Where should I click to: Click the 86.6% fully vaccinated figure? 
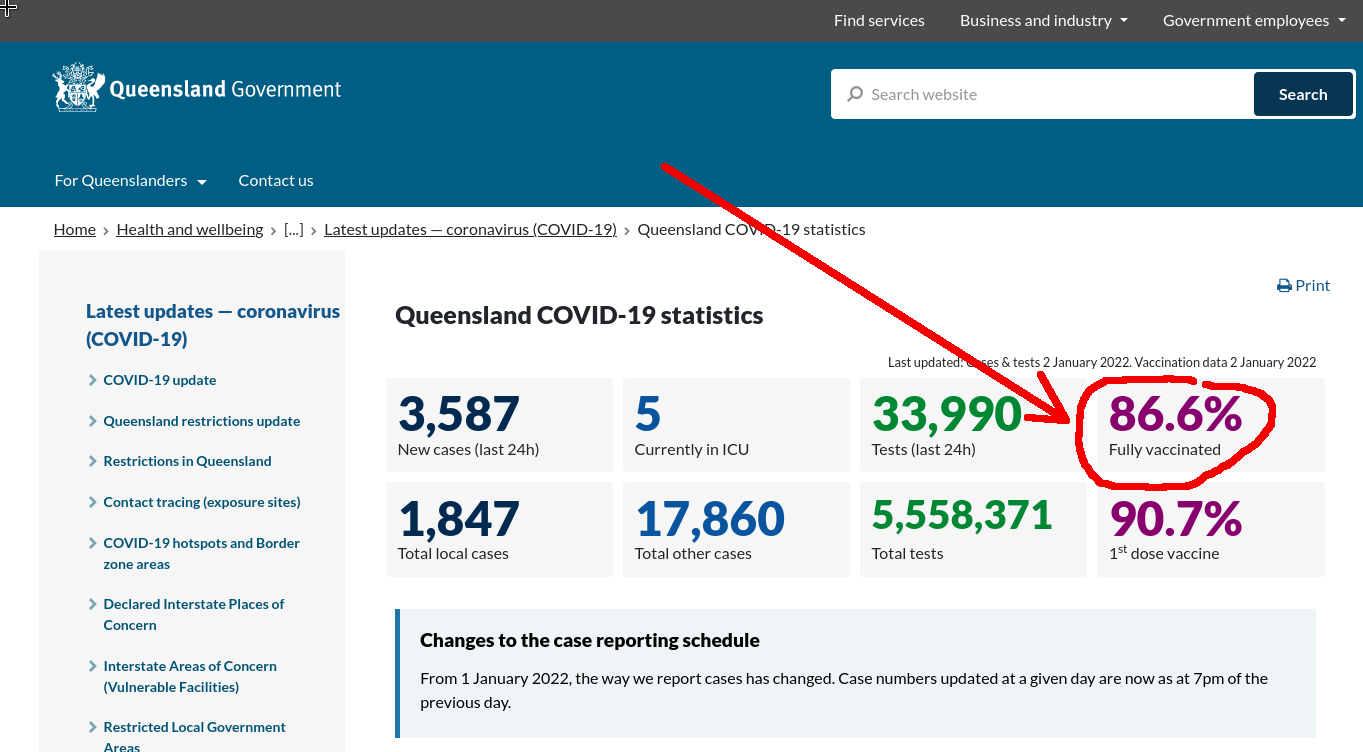point(1175,414)
